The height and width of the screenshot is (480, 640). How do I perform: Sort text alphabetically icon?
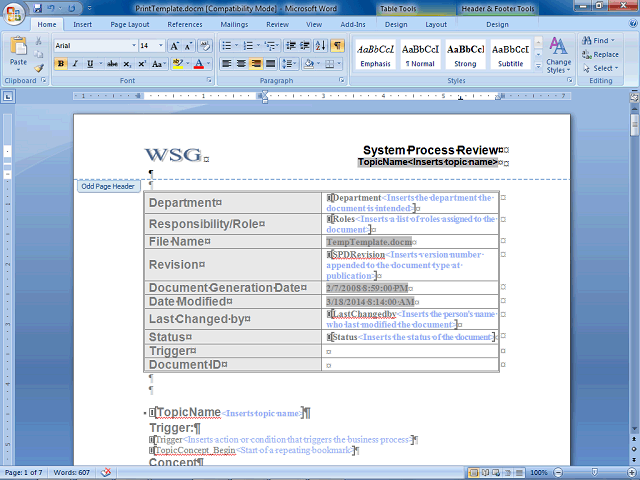coord(321,46)
